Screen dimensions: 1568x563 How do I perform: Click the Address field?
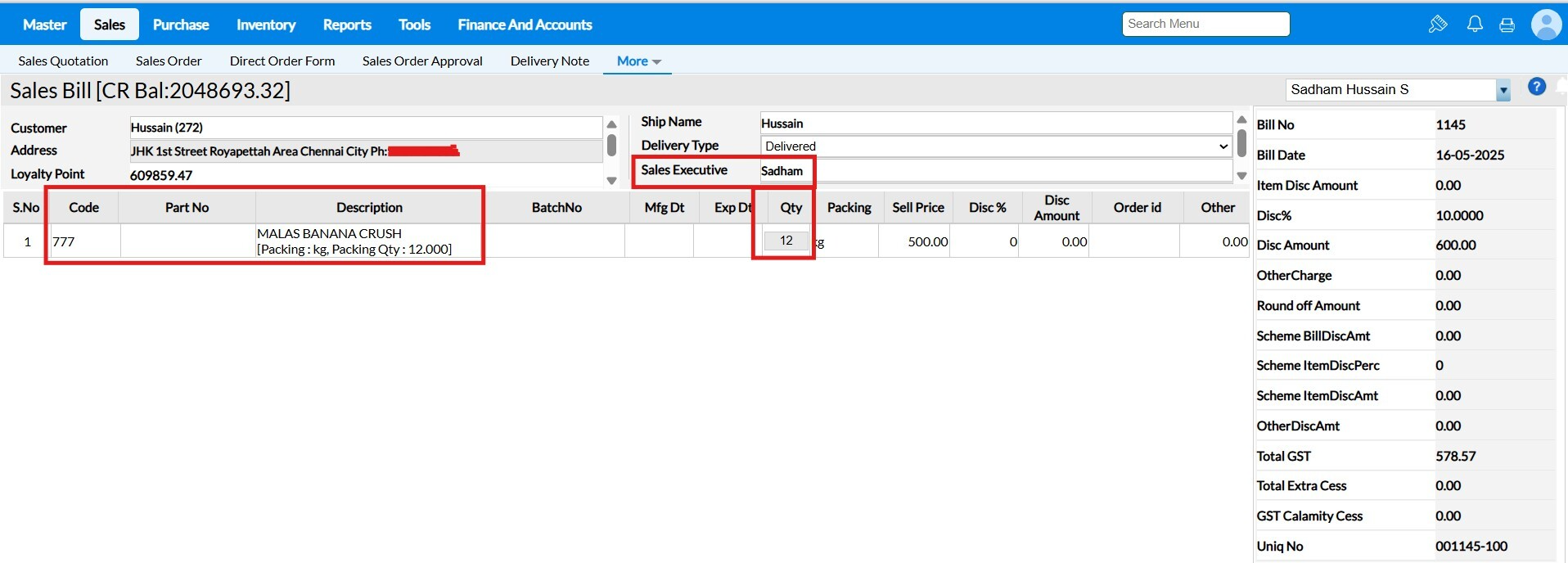pyautogui.click(x=366, y=151)
